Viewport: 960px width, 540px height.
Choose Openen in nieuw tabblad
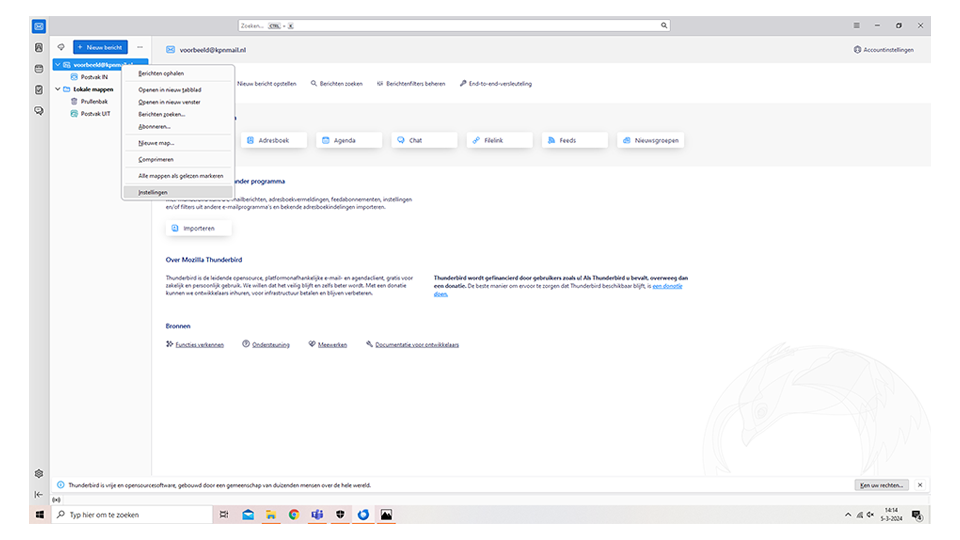178,90
